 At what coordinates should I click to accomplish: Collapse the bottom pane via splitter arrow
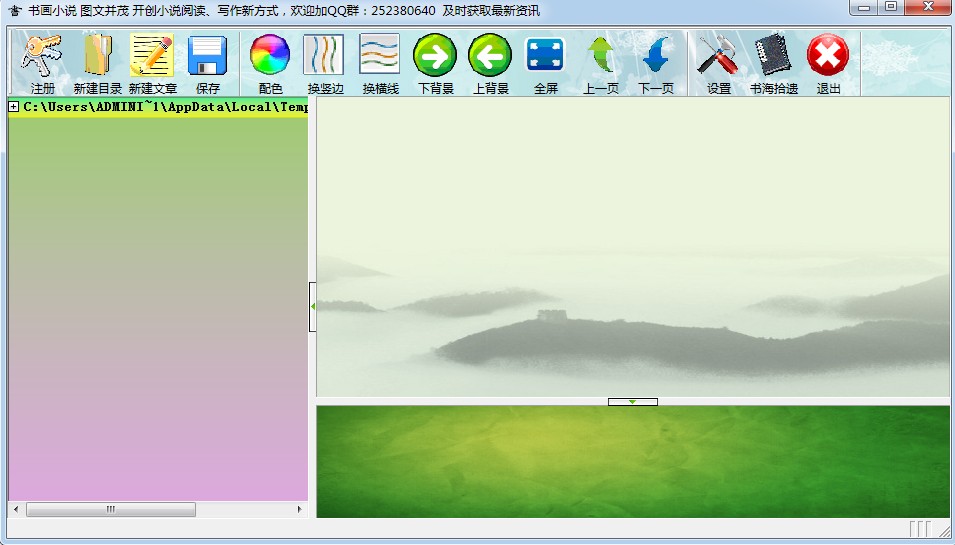(x=633, y=402)
